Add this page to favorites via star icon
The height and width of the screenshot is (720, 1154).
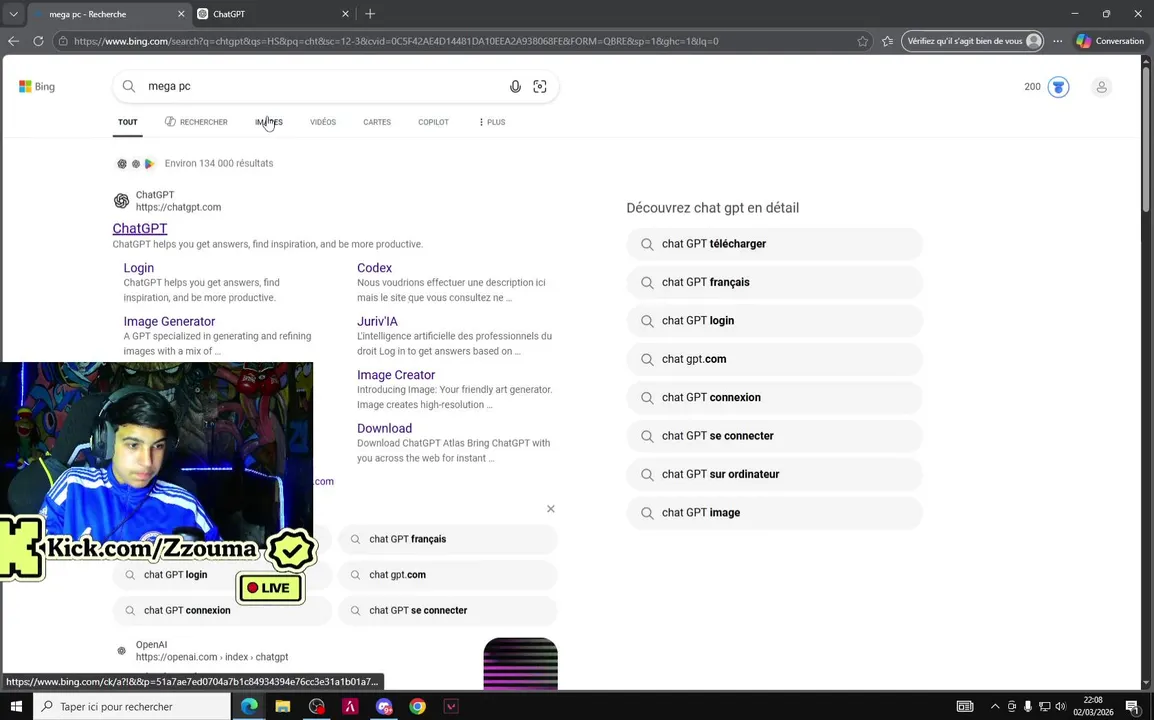point(863,41)
